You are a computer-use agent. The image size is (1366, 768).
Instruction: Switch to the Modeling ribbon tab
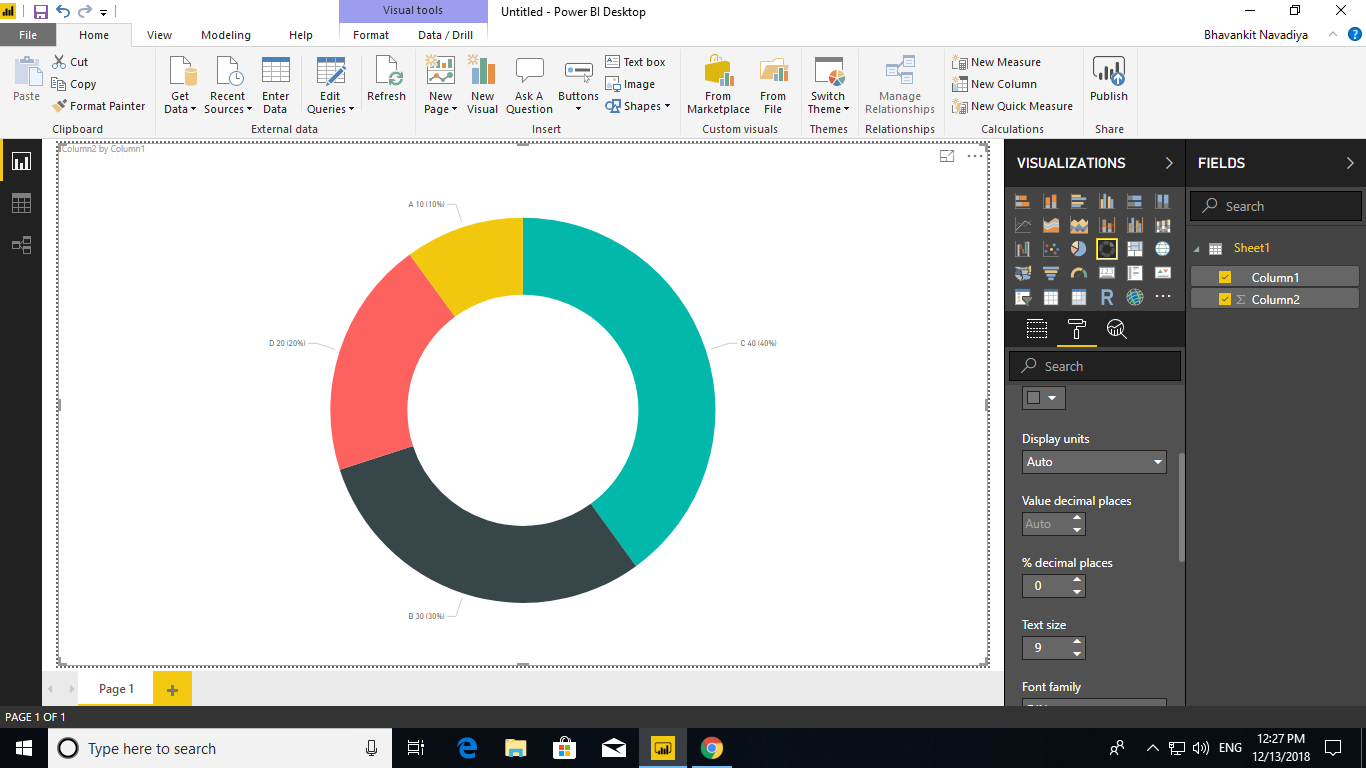point(226,35)
